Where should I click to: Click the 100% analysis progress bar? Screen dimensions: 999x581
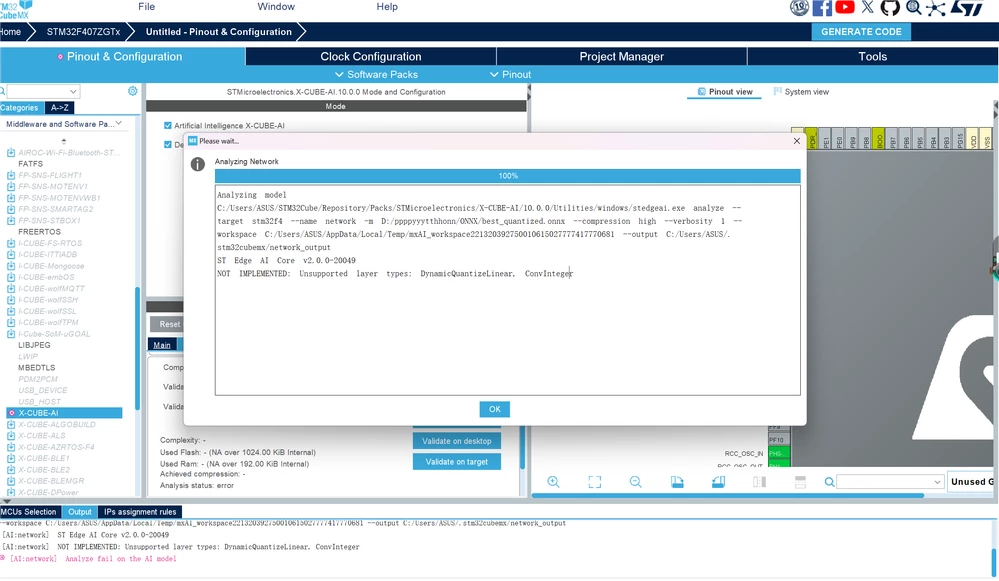tap(508, 176)
